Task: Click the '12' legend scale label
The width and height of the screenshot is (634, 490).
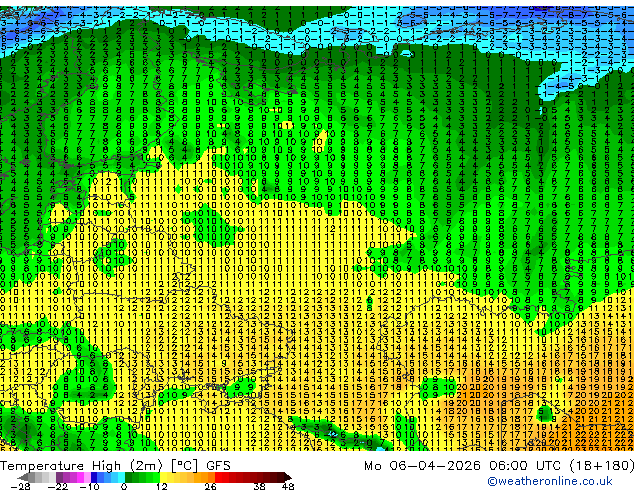Action: coord(162,486)
